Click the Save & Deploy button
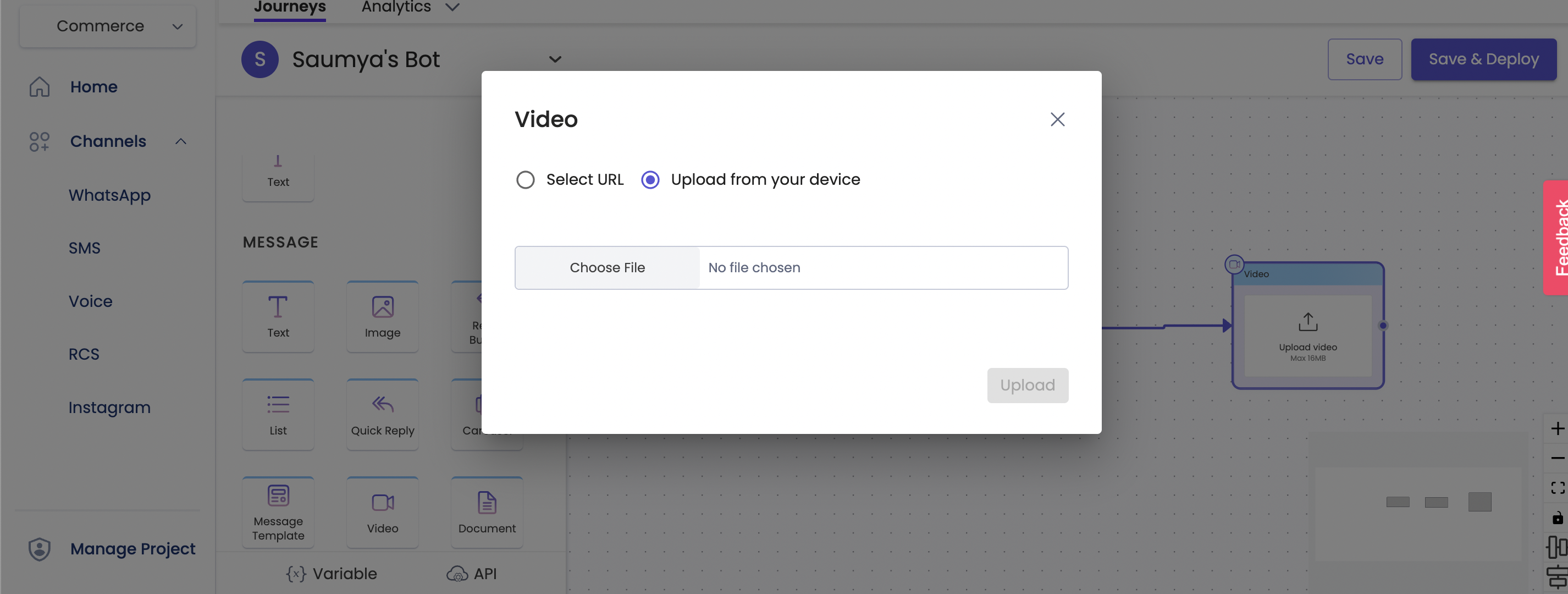The width and height of the screenshot is (1568, 594). click(1483, 59)
